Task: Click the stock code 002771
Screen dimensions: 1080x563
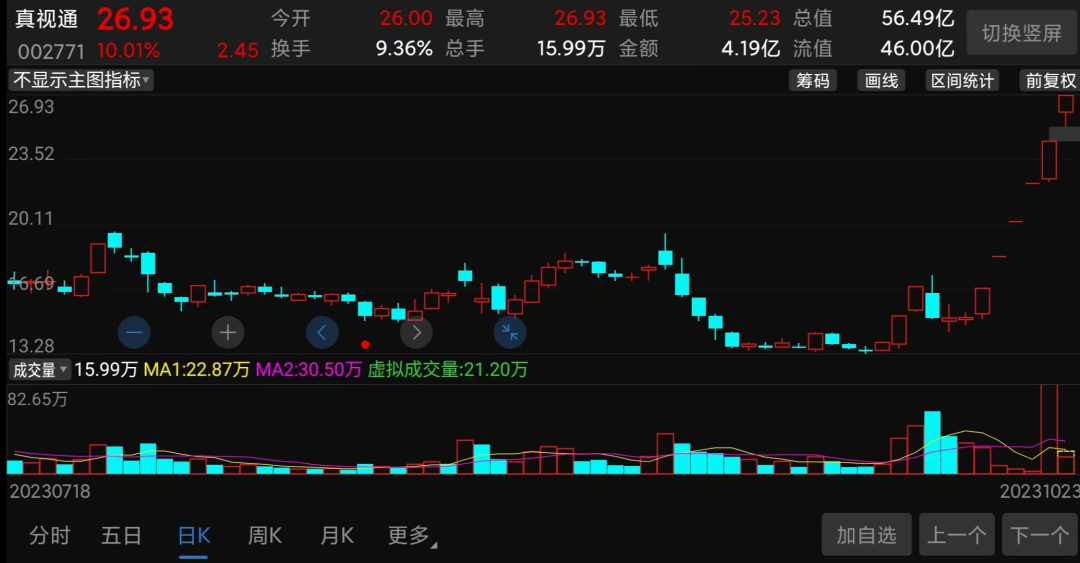Action: 51,51
